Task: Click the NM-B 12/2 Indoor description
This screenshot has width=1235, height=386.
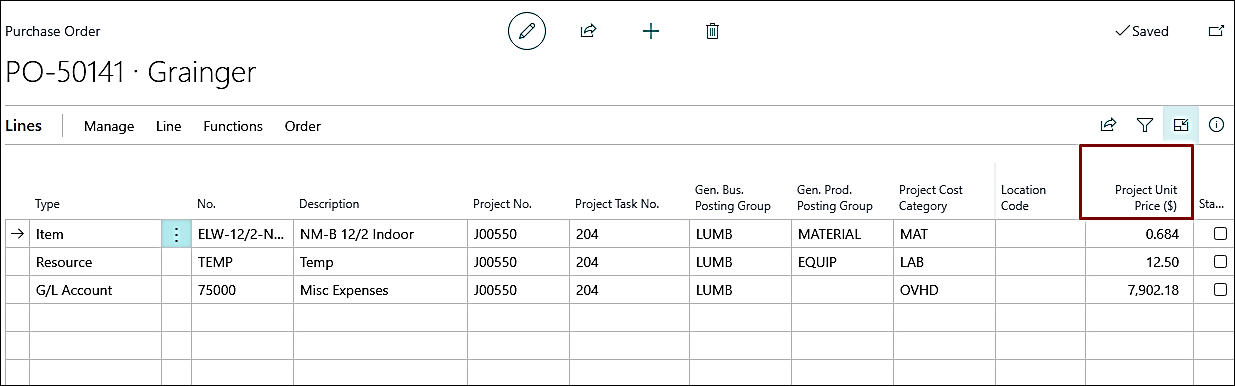Action: pyautogui.click(x=380, y=234)
